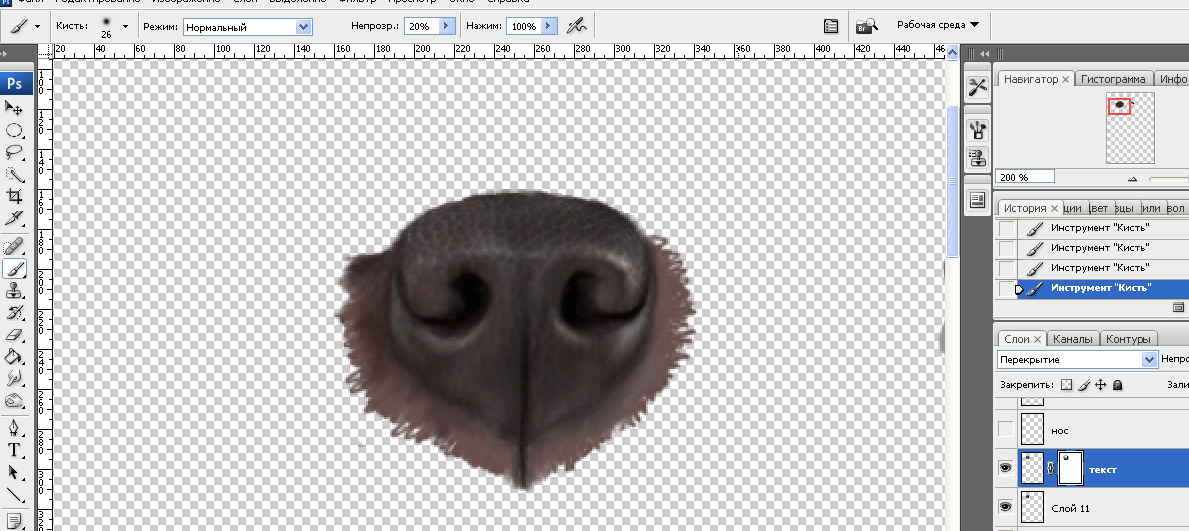Enable airbrush mode in options bar
This screenshot has width=1189, height=531.
[x=576, y=26]
